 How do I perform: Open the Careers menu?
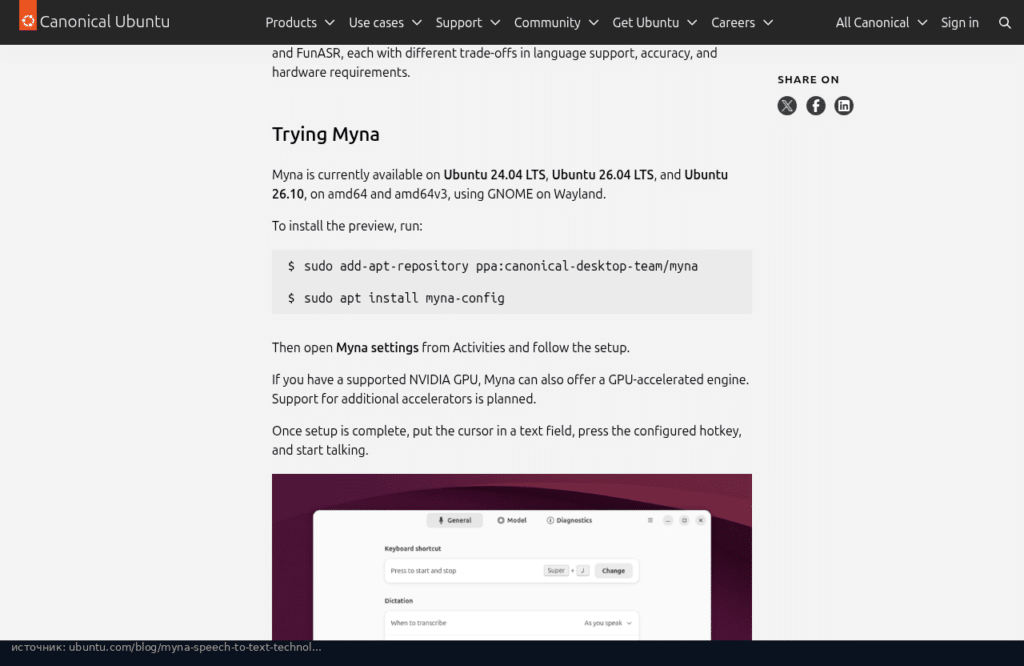[742, 23]
